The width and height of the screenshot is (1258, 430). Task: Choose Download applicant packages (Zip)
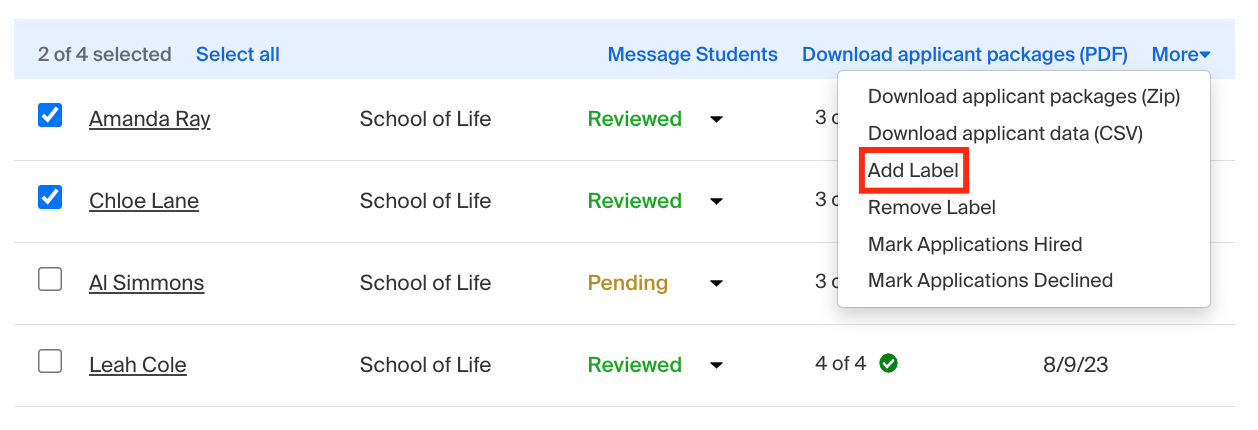click(x=1024, y=97)
